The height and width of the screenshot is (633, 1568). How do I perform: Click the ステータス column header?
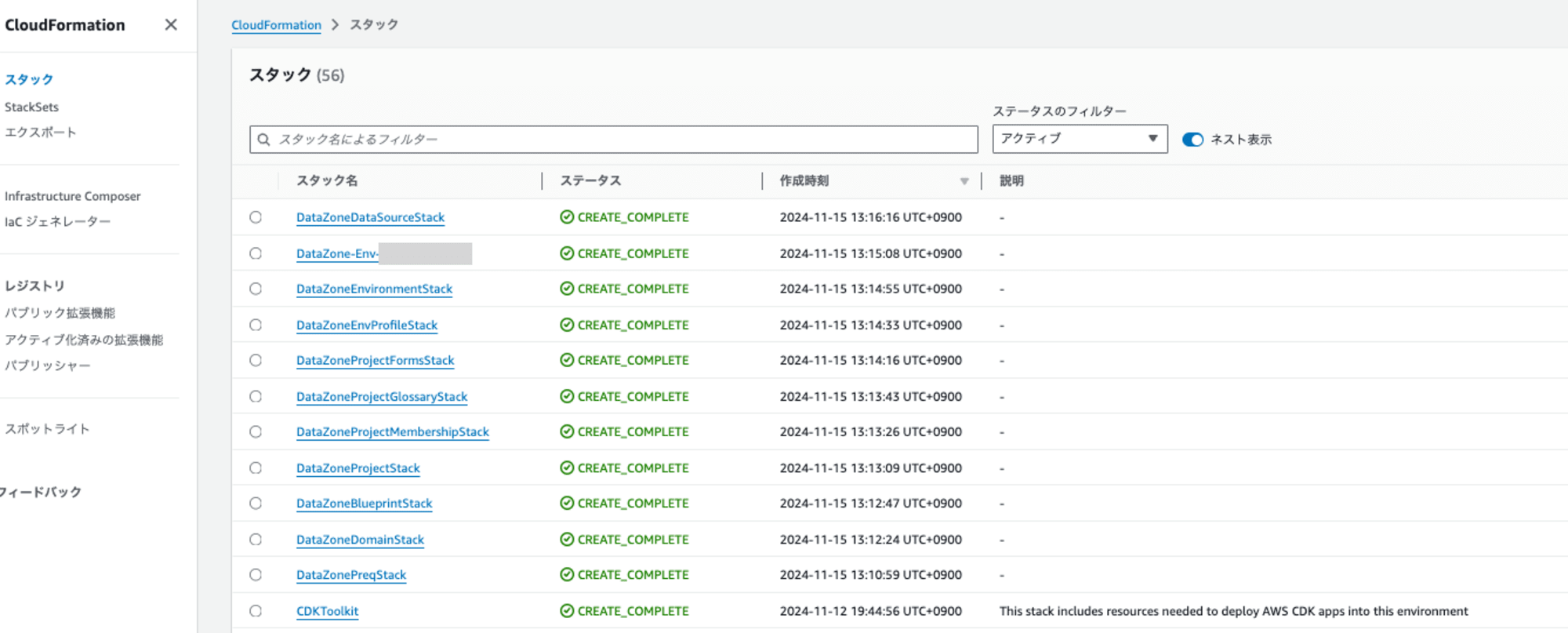point(590,181)
